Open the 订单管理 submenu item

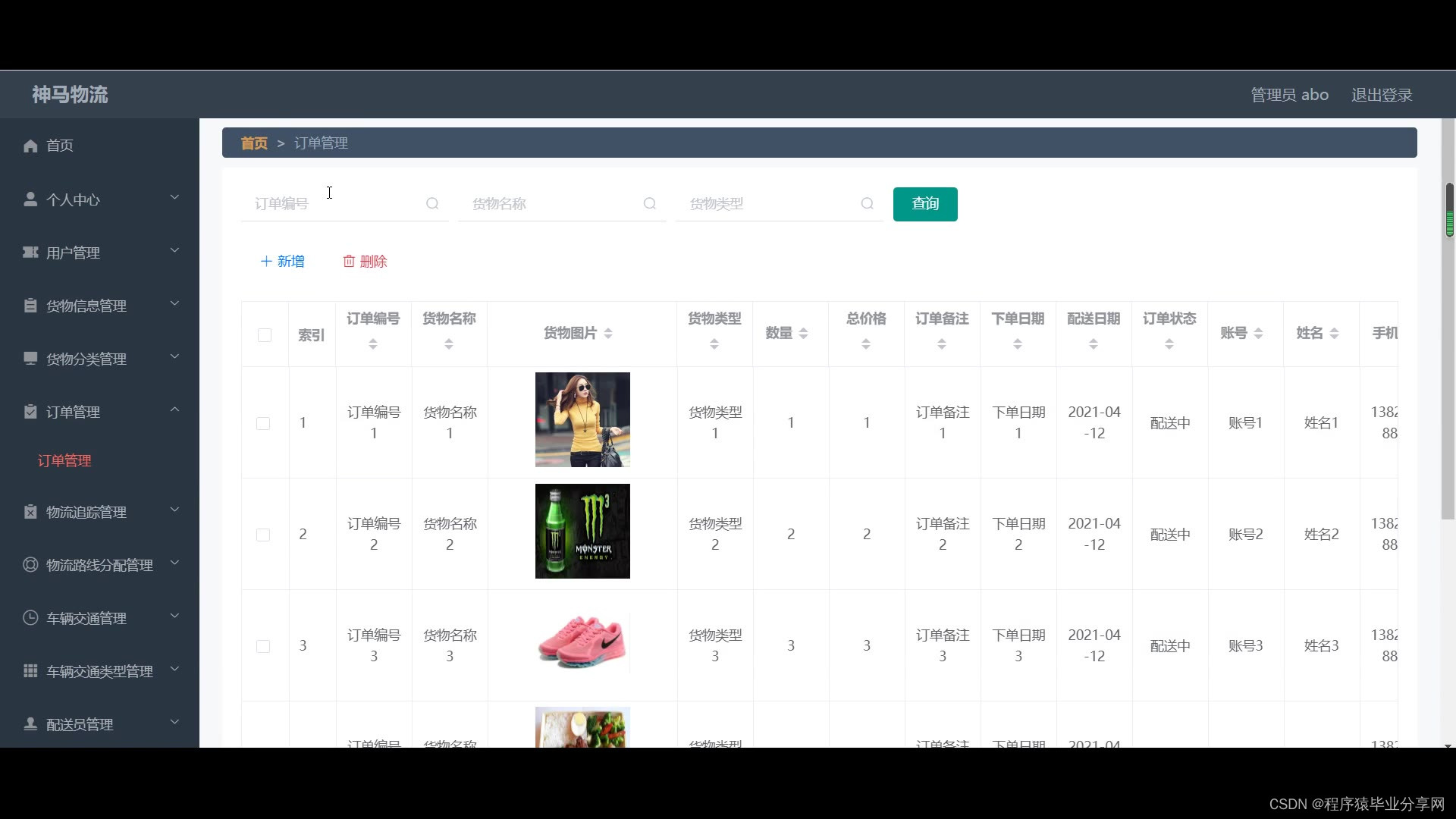click(64, 461)
